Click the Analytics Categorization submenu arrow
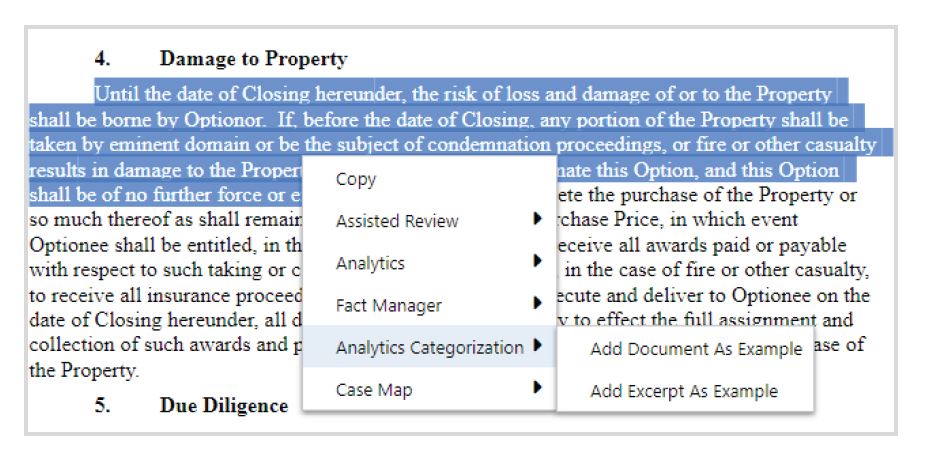Screen dimensions: 926x457 pyautogui.click(x=540, y=346)
